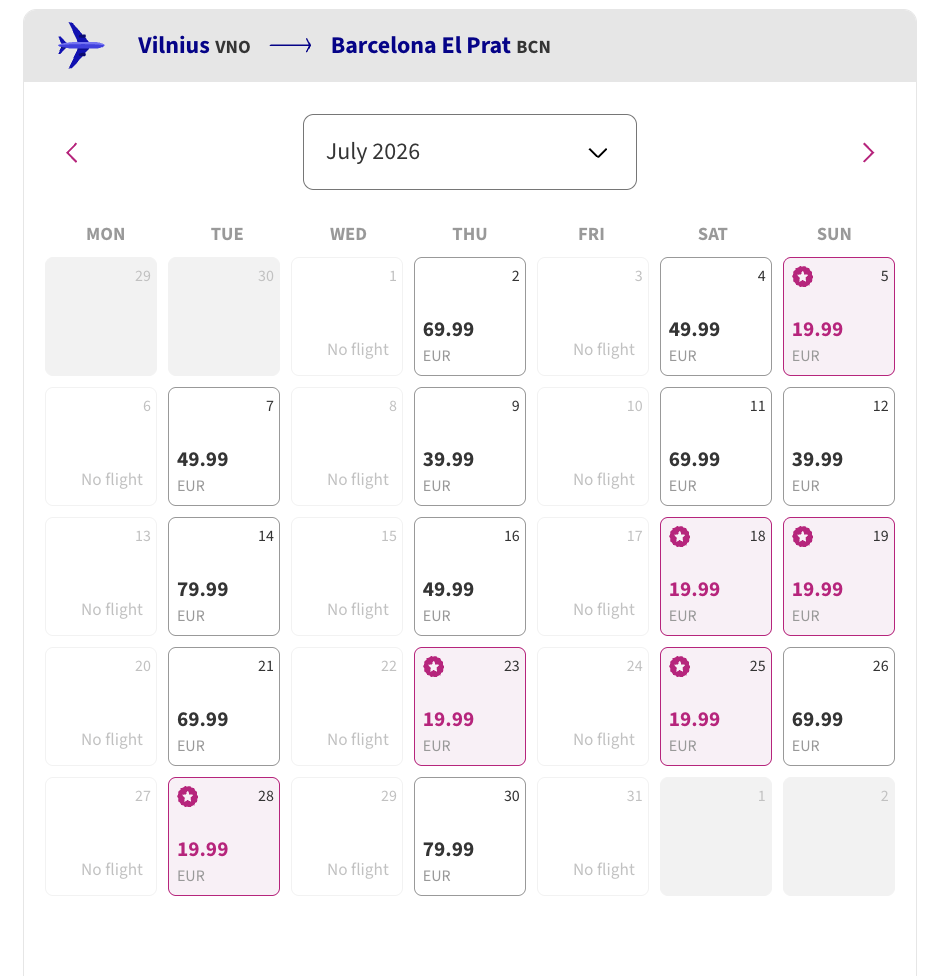Pick the July 14 flight at 79.99 EUR
The image size is (932, 976).
[x=224, y=577]
